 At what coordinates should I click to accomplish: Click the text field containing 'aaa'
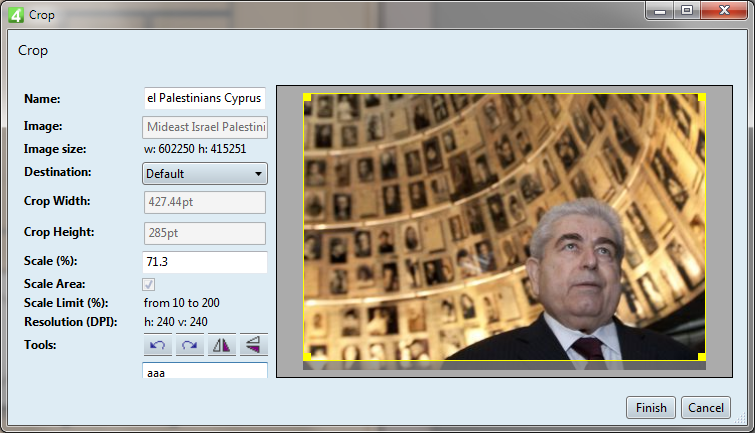[x=205, y=371]
